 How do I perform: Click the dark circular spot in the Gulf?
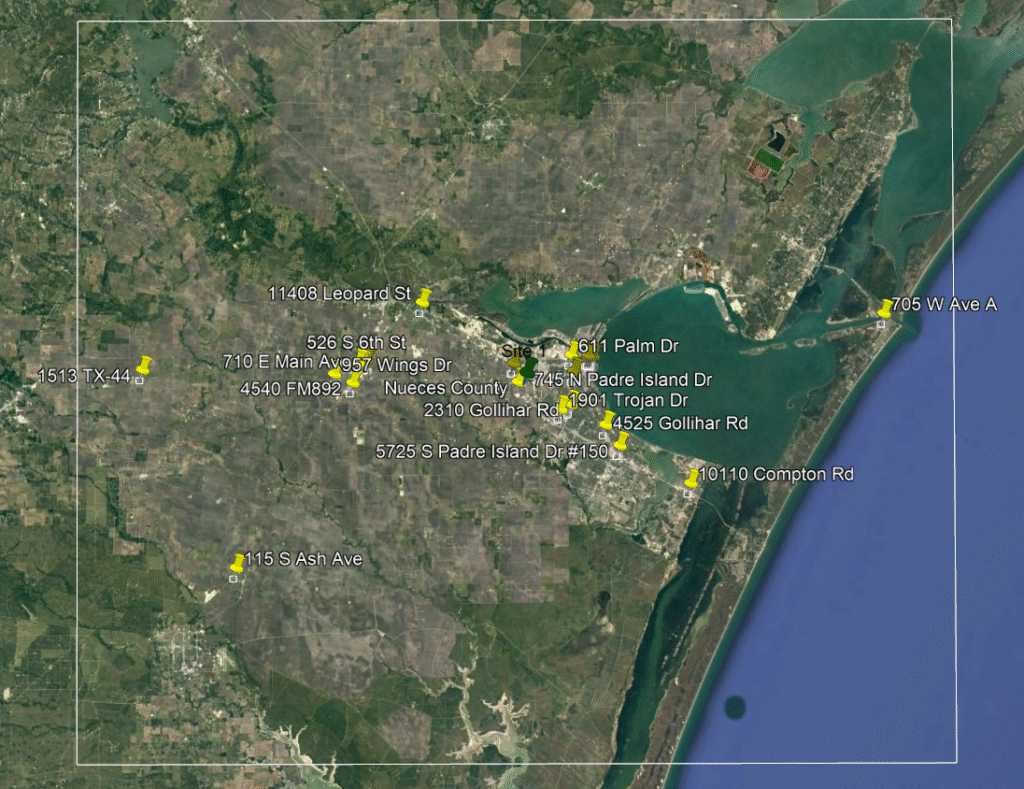[x=735, y=708]
